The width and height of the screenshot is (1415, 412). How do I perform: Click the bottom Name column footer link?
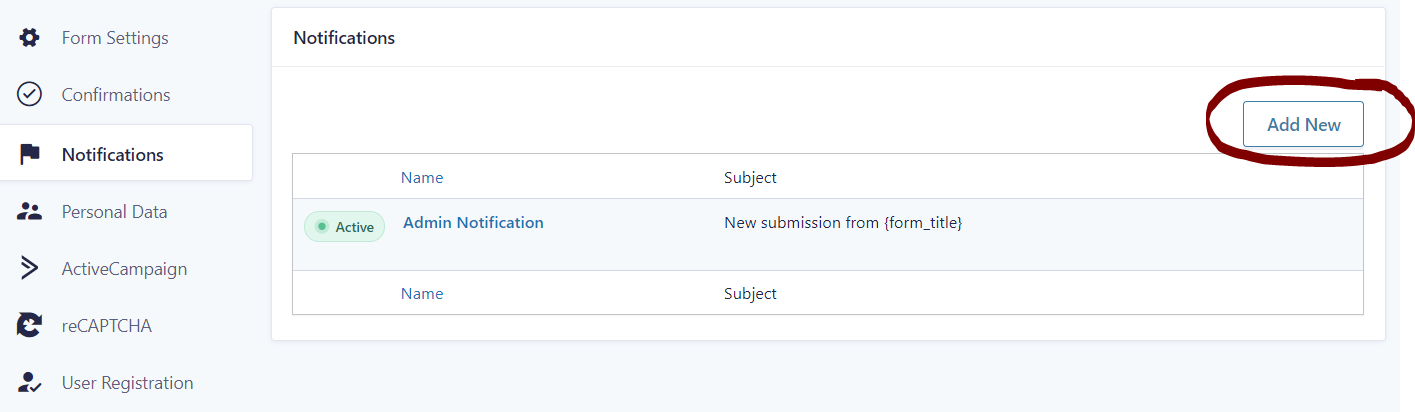422,294
